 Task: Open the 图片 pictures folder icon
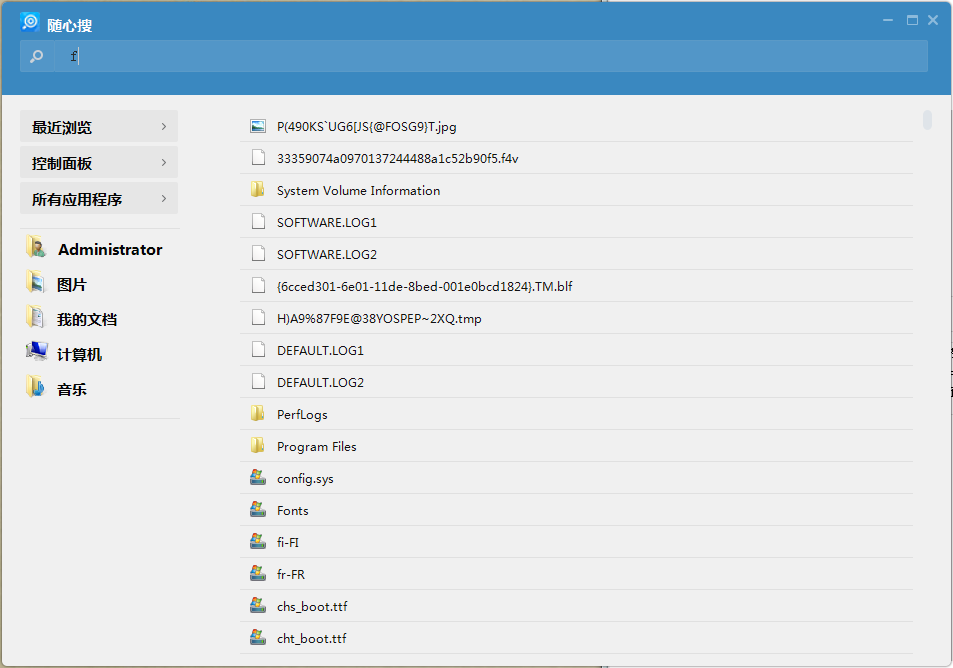(36, 284)
